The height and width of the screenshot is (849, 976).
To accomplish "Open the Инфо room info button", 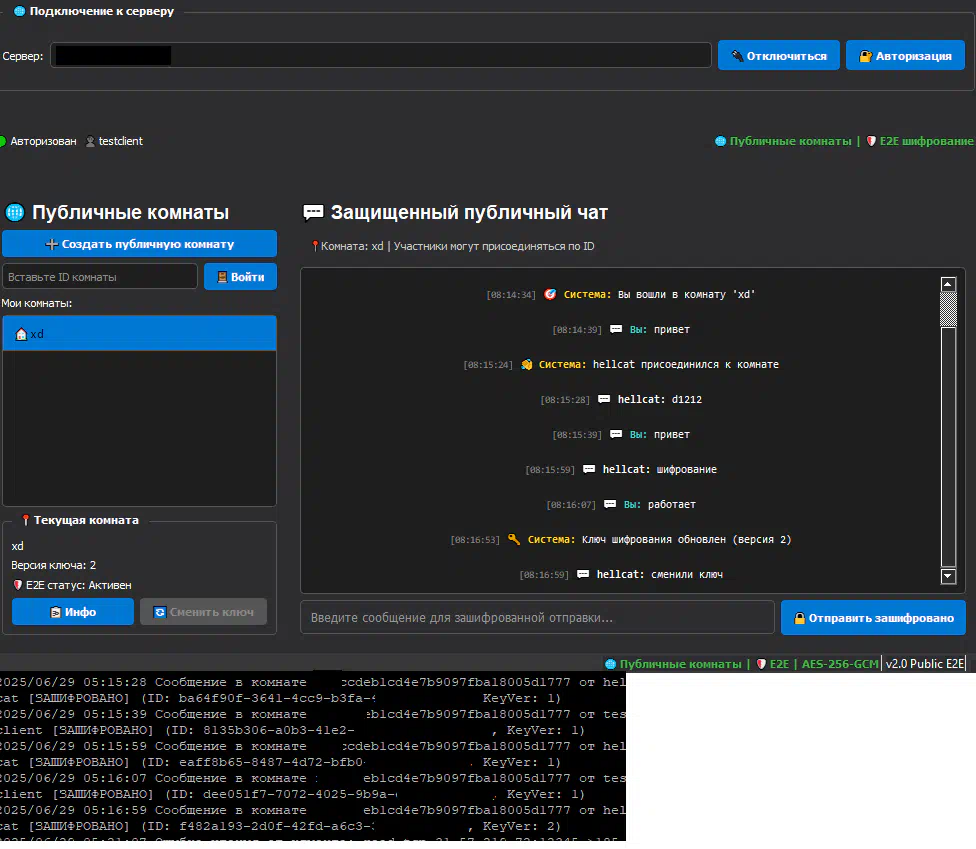I will pyautogui.click(x=73, y=612).
